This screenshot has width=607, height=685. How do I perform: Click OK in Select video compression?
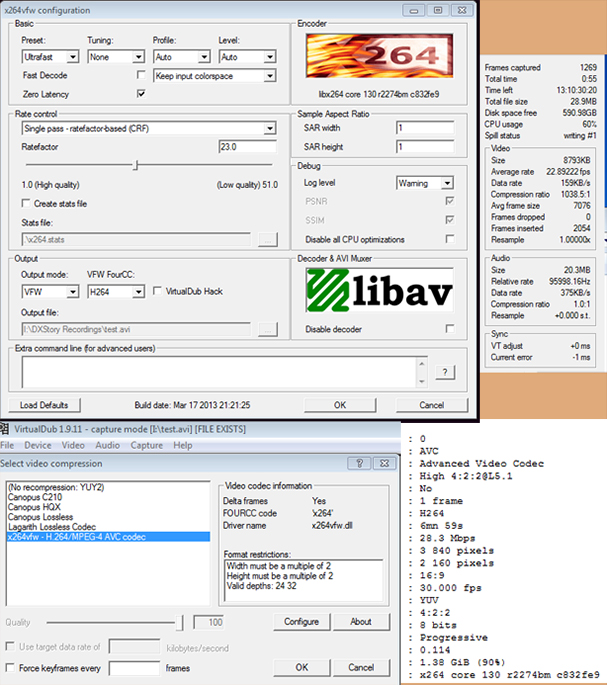pyautogui.click(x=302, y=668)
